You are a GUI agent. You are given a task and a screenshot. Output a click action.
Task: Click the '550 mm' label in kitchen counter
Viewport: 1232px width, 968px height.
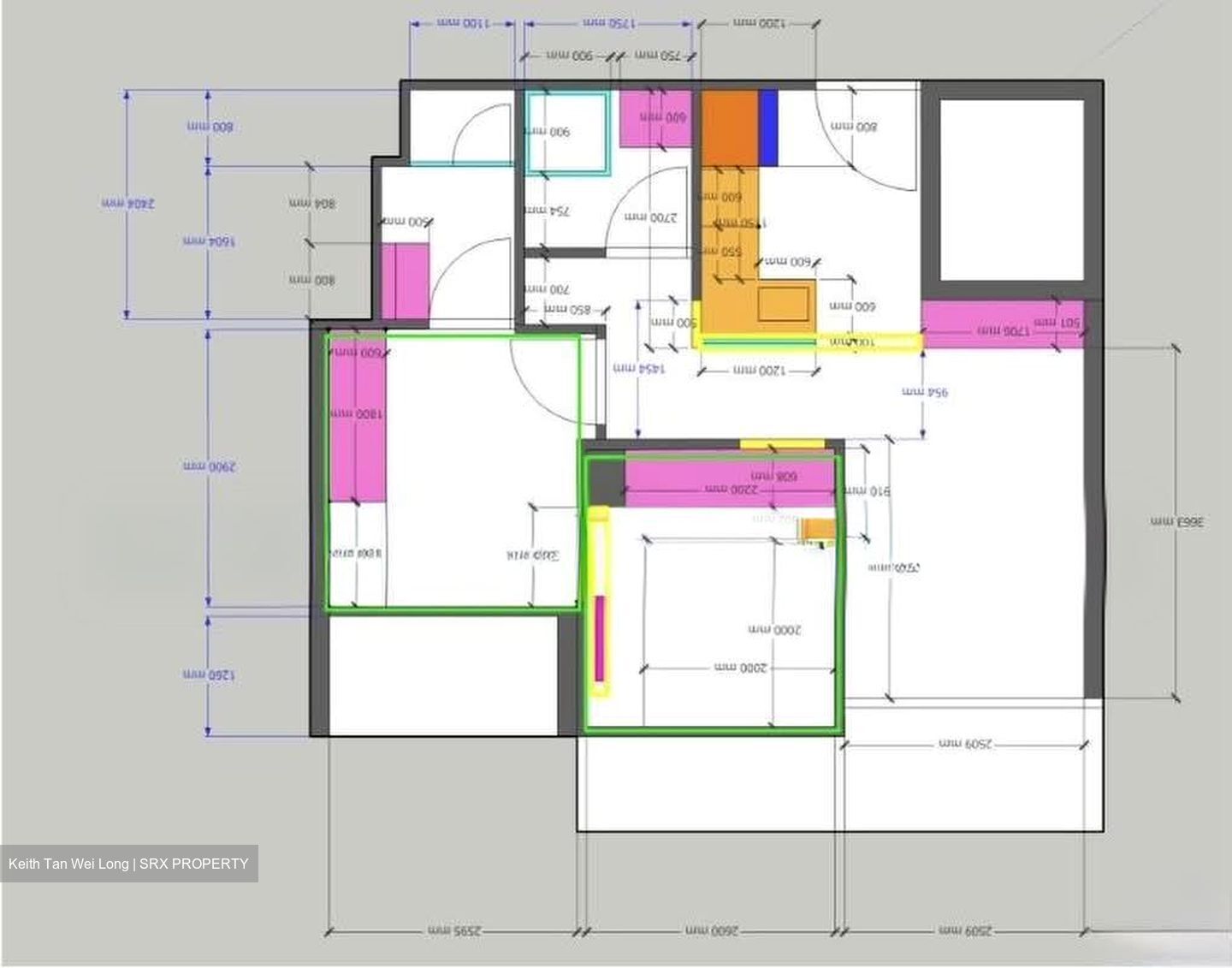point(721,252)
